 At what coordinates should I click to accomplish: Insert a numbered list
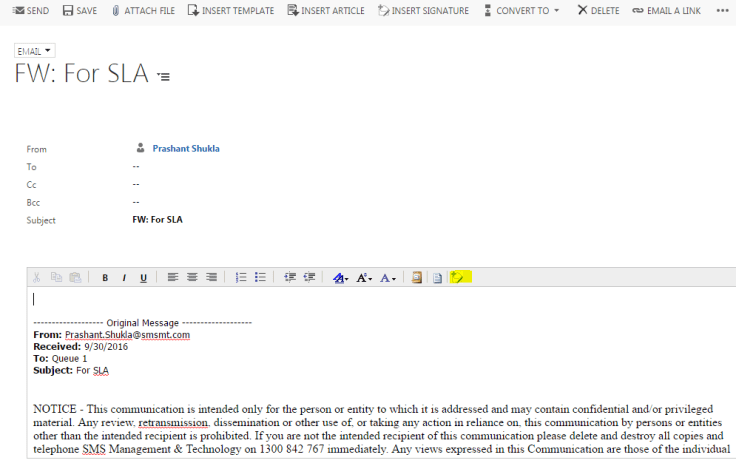point(241,278)
